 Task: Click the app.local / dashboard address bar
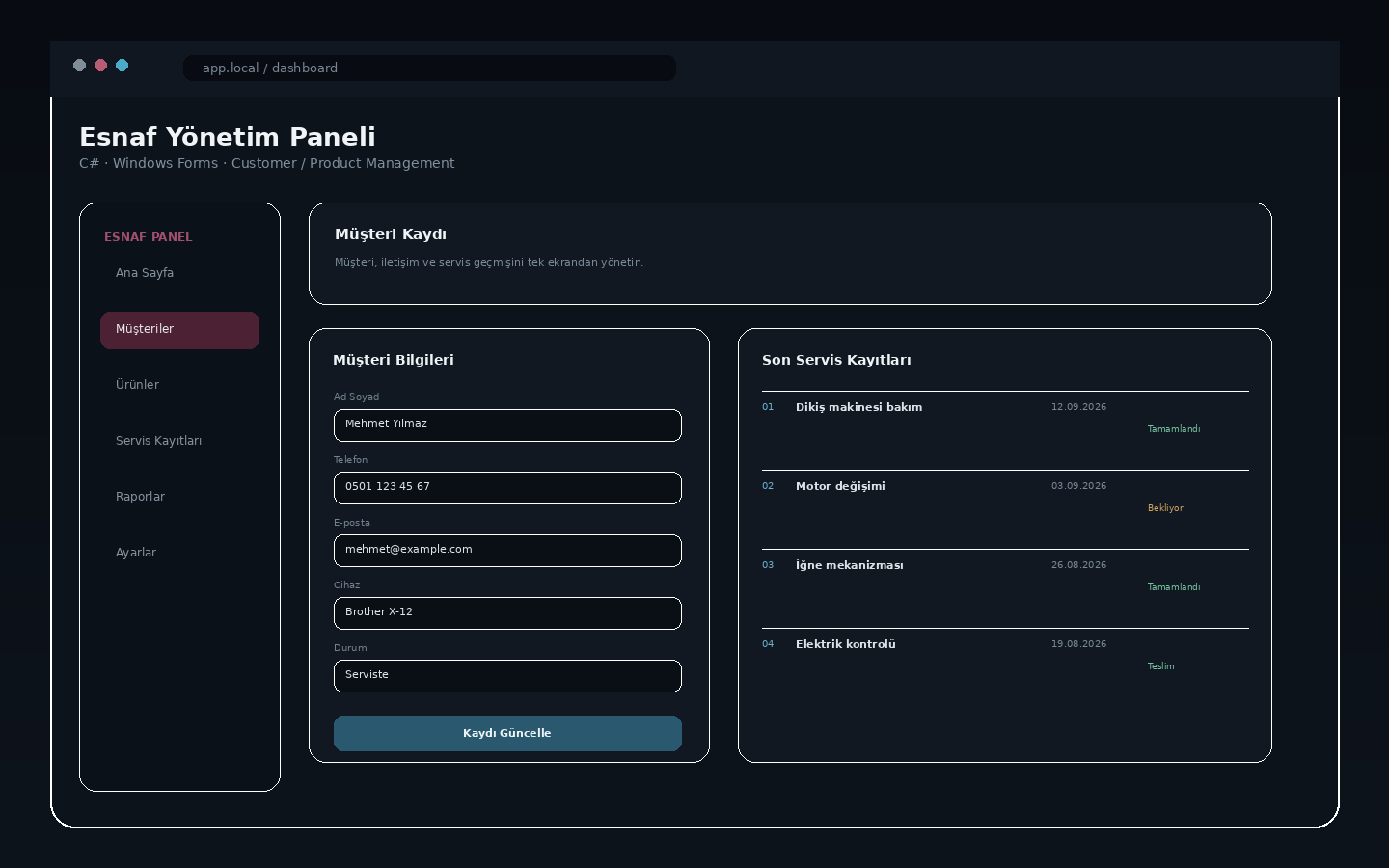coord(429,68)
